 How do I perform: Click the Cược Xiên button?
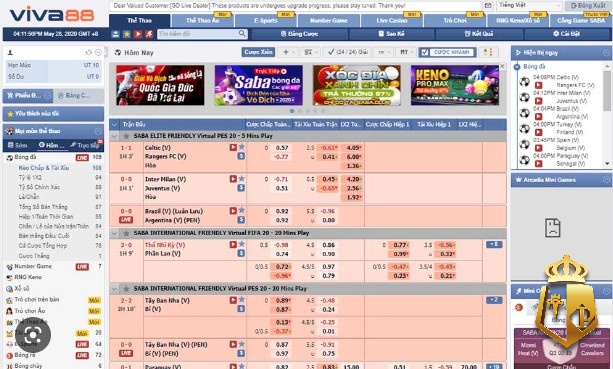258,52
